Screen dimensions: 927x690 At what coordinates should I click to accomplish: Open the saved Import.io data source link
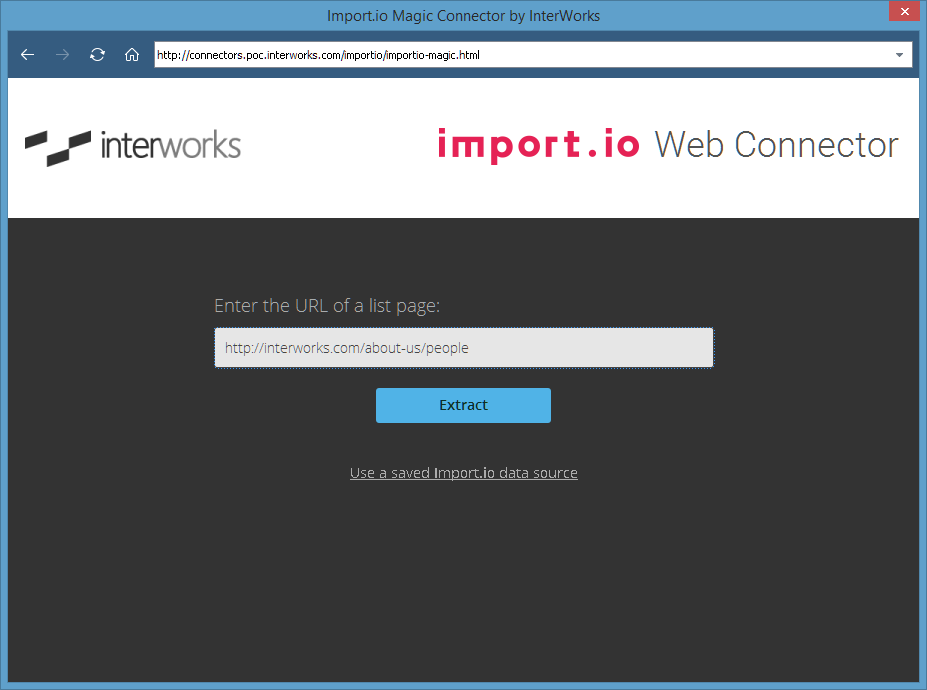click(x=463, y=472)
